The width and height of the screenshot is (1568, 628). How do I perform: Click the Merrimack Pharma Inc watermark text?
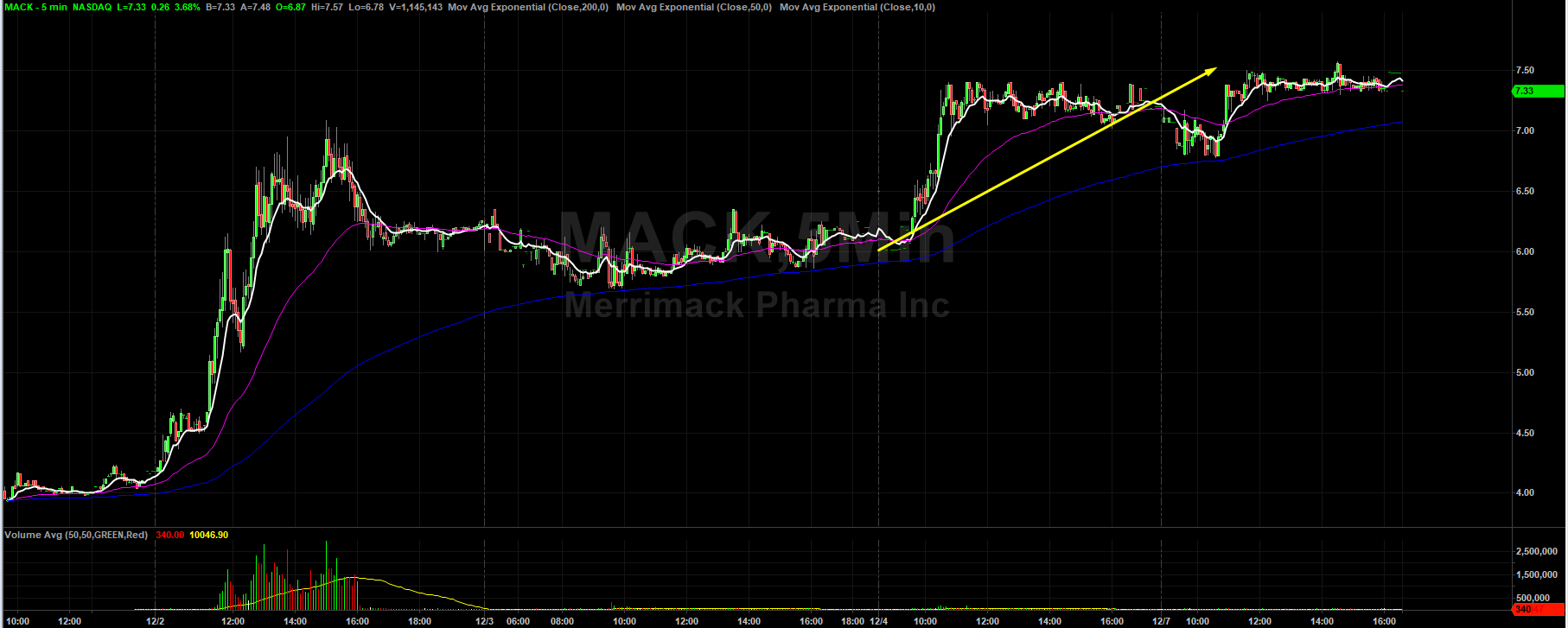(756, 305)
